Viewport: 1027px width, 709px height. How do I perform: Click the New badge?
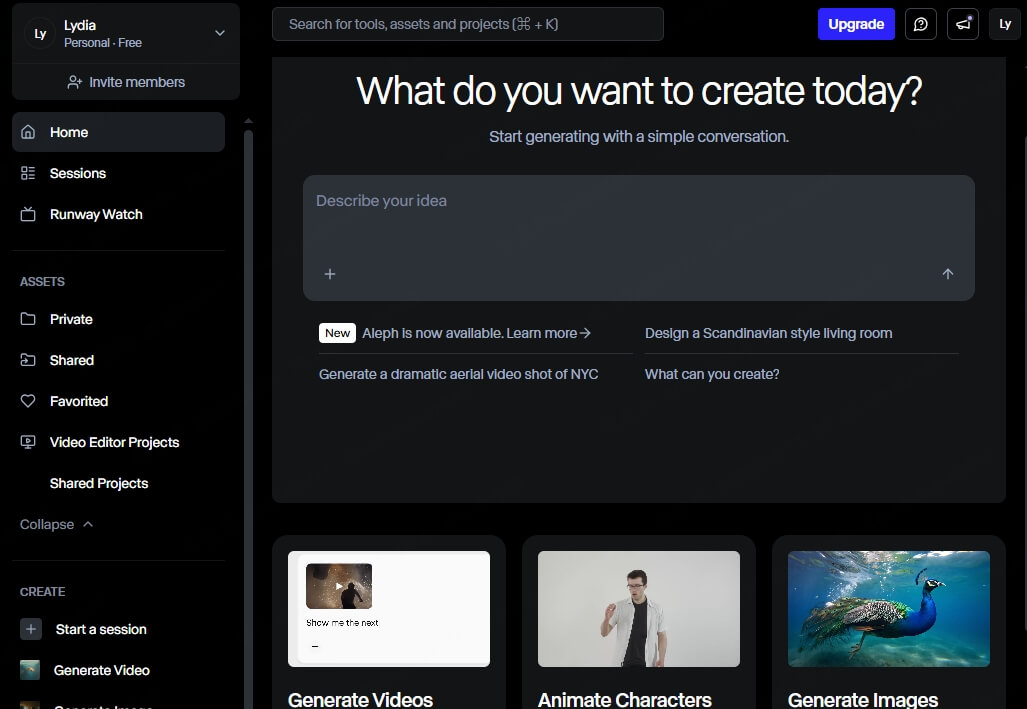coord(337,333)
